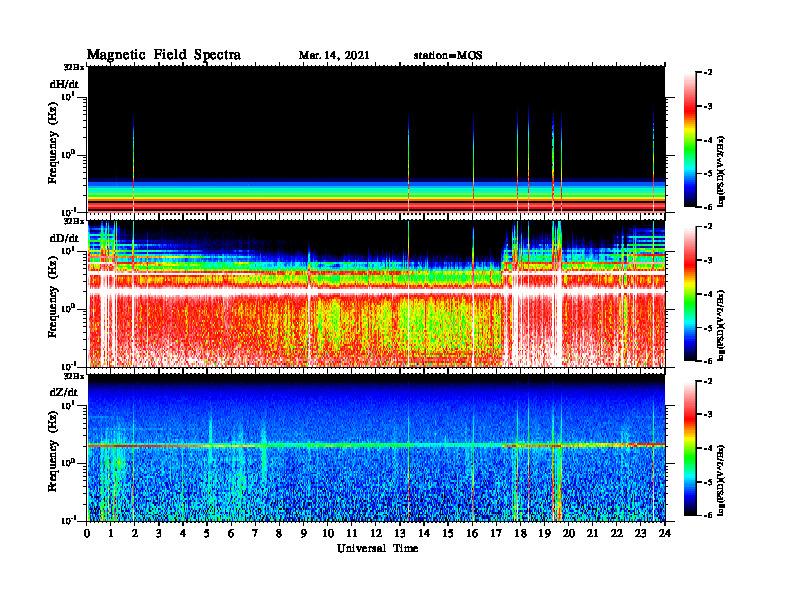792x612 pixels.
Task: Click hour tick "9" on time axis
Action: tap(304, 533)
